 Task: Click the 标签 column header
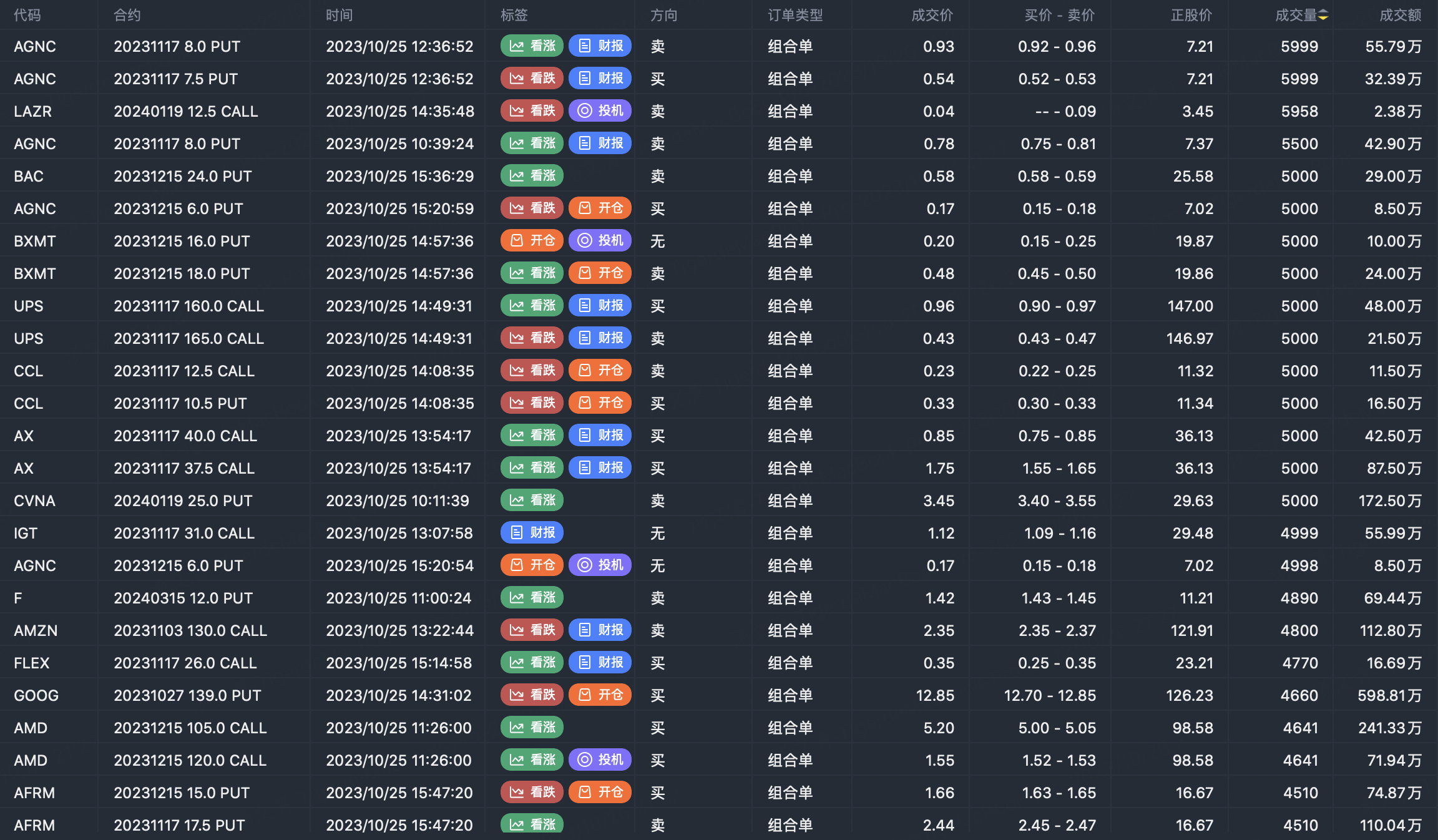click(x=514, y=15)
